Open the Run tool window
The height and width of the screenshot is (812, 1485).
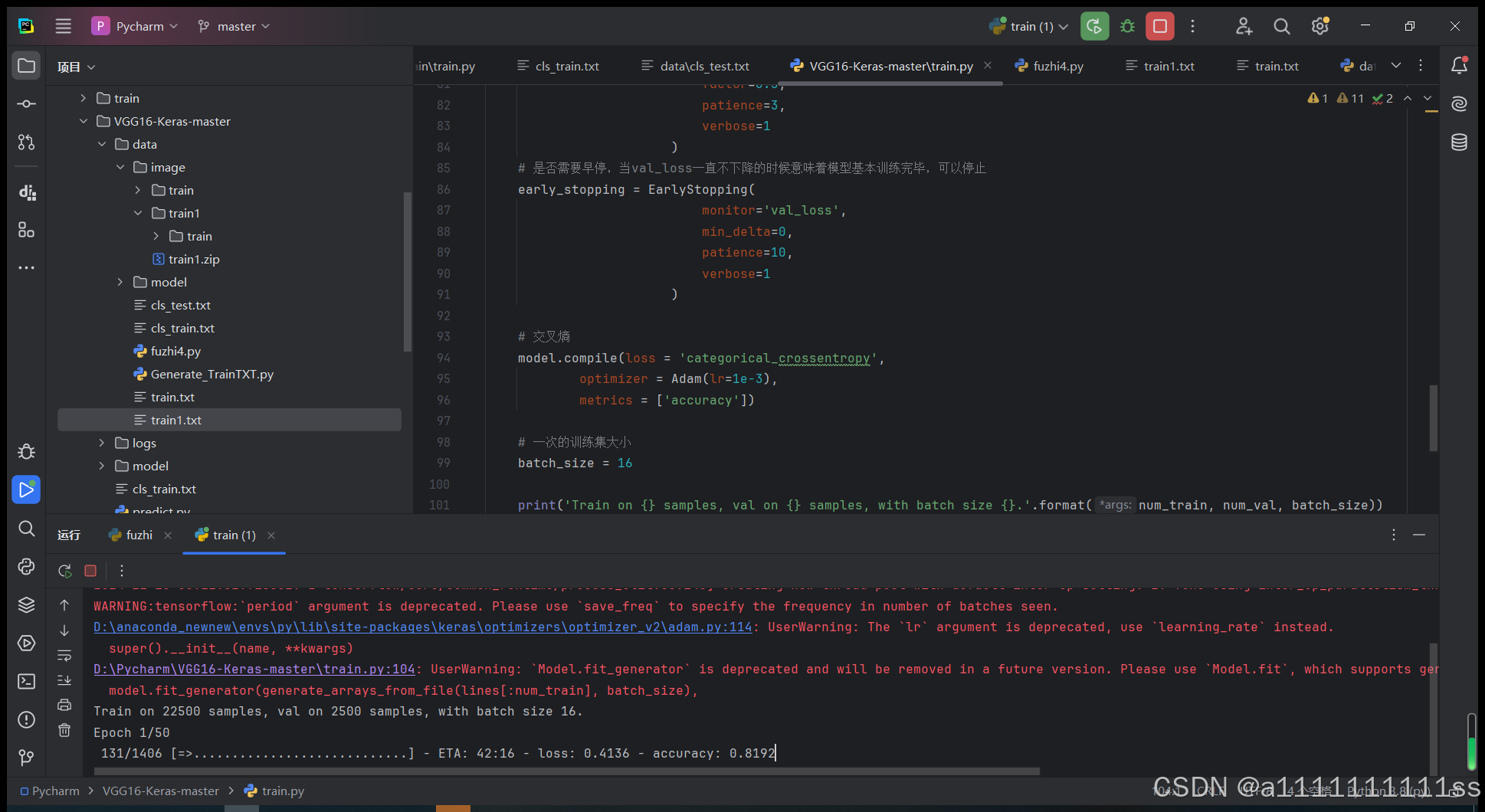click(26, 489)
